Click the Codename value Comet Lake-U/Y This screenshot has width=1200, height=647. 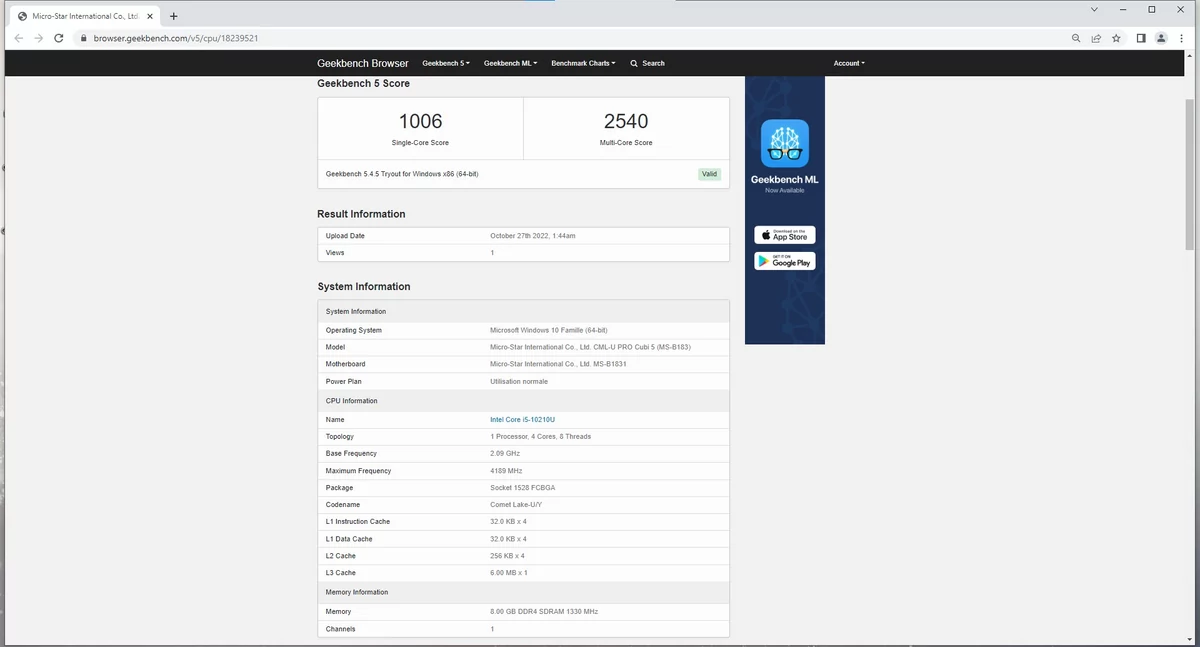518,505
